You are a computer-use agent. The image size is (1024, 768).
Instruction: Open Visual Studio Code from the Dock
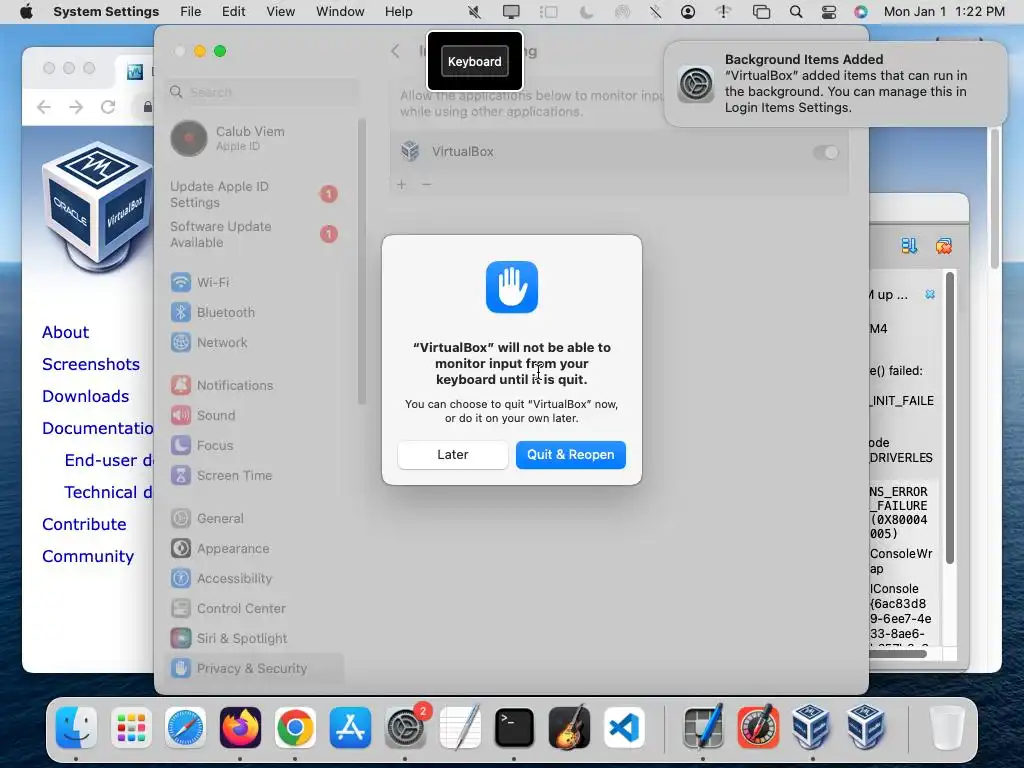[624, 727]
